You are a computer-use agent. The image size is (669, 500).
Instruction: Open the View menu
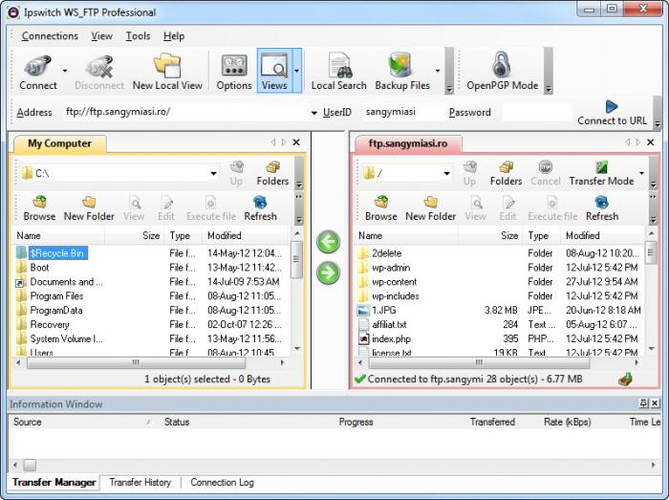102,36
